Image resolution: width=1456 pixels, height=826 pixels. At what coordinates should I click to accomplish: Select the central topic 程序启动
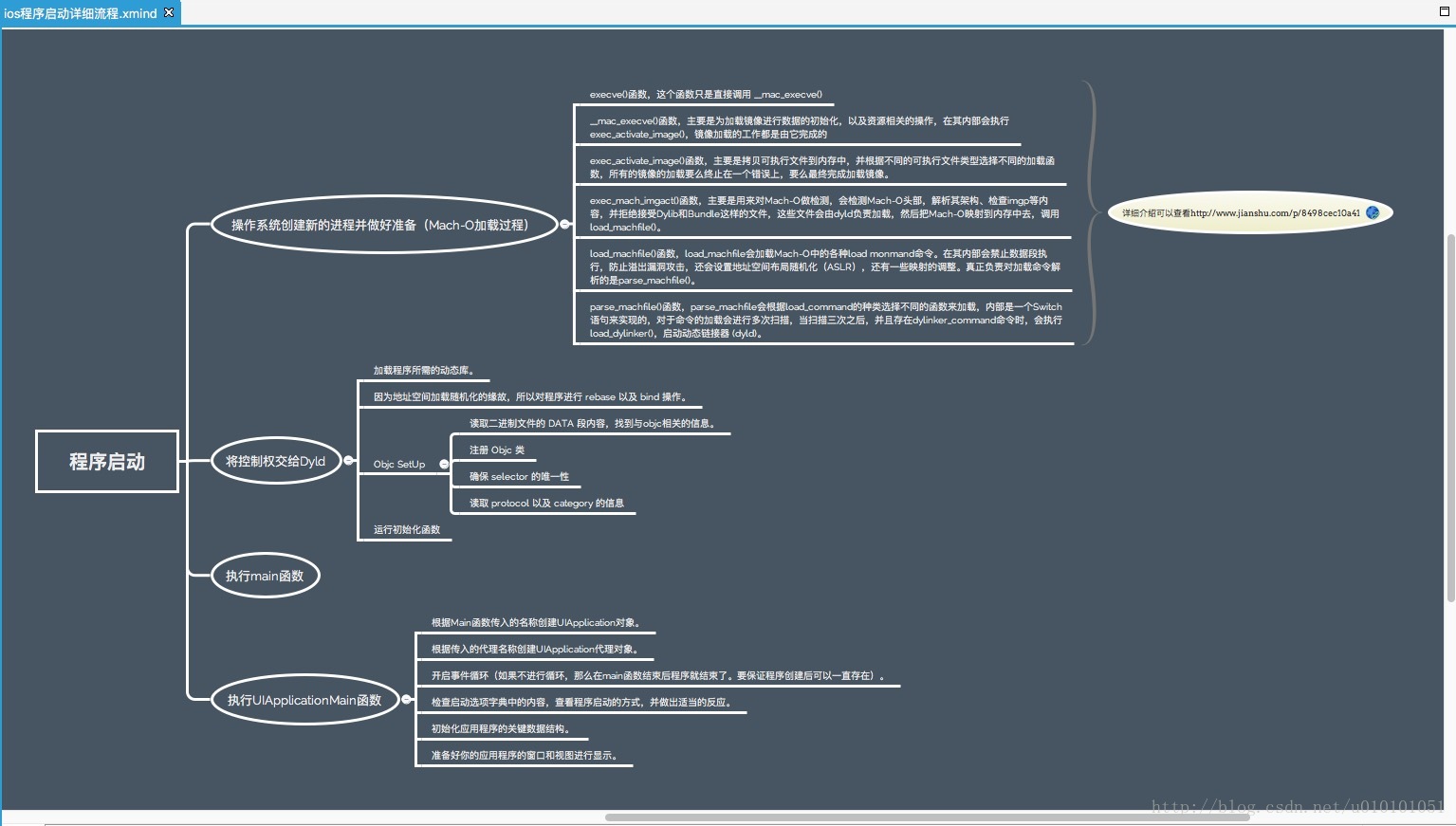[x=107, y=462]
